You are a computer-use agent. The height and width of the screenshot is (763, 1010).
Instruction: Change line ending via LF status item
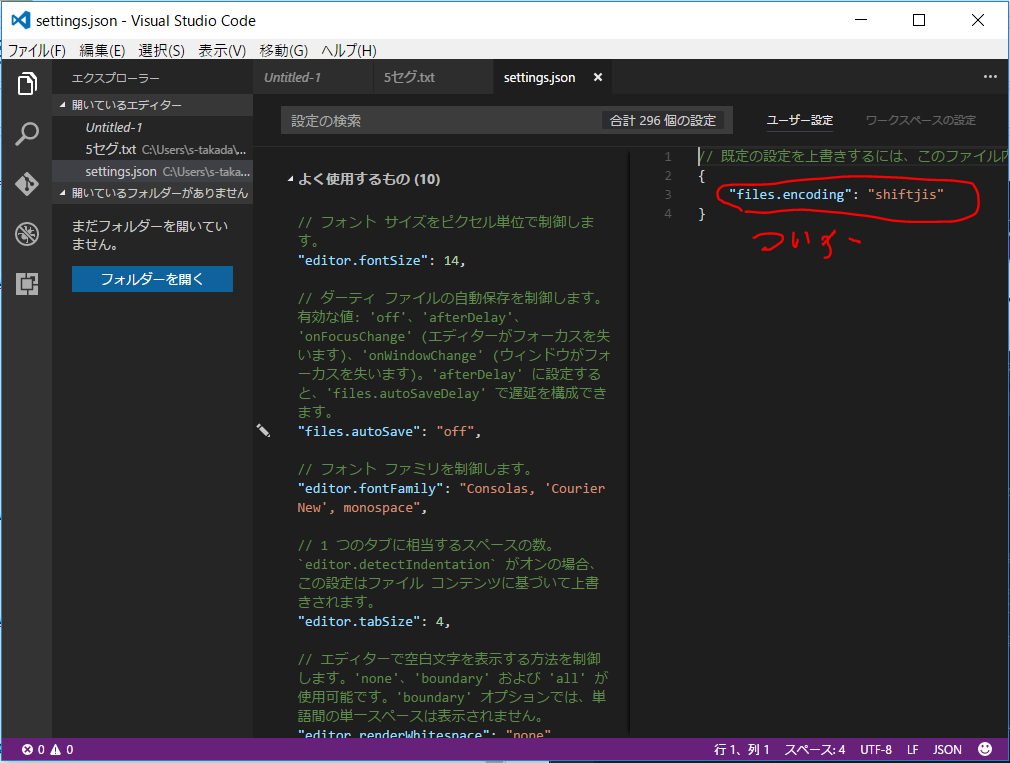tap(912, 749)
